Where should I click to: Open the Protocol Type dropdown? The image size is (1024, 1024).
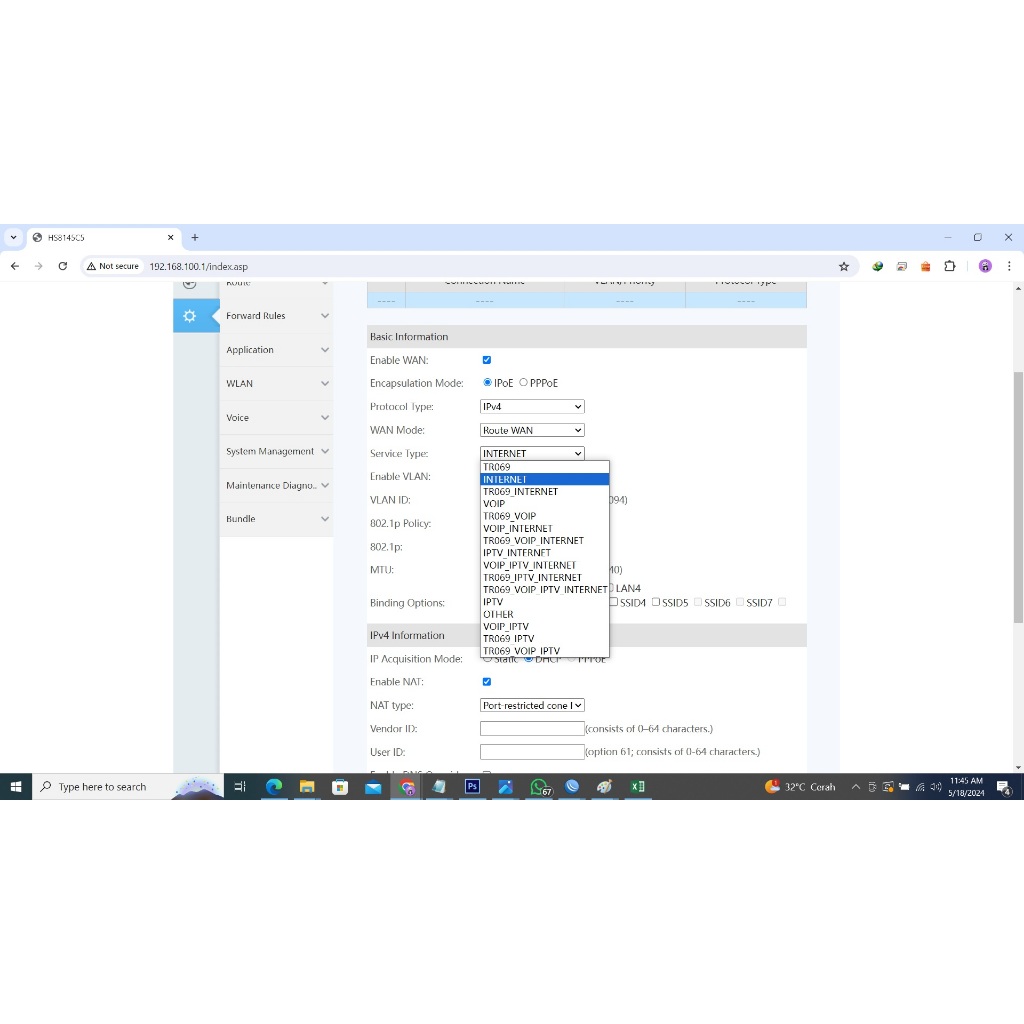[532, 407]
